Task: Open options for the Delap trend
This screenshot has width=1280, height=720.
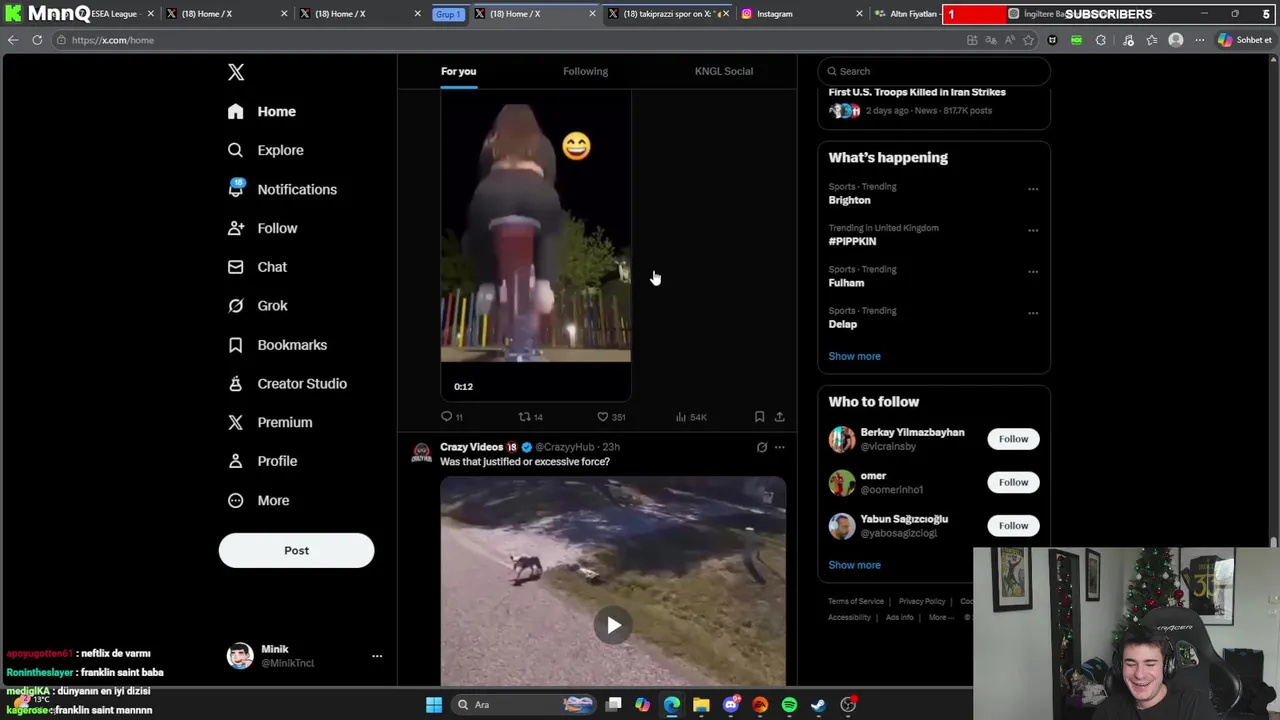Action: pyautogui.click(x=1033, y=313)
